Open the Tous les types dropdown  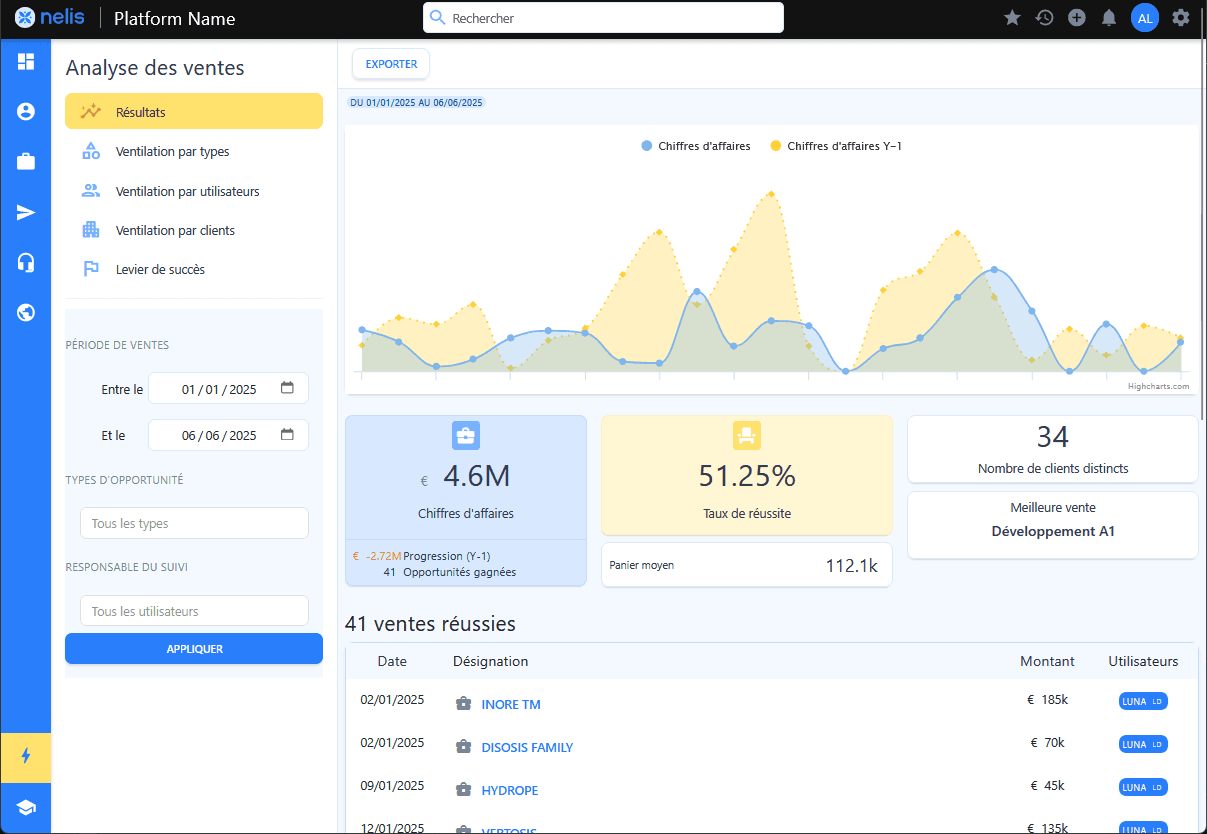tap(194, 523)
